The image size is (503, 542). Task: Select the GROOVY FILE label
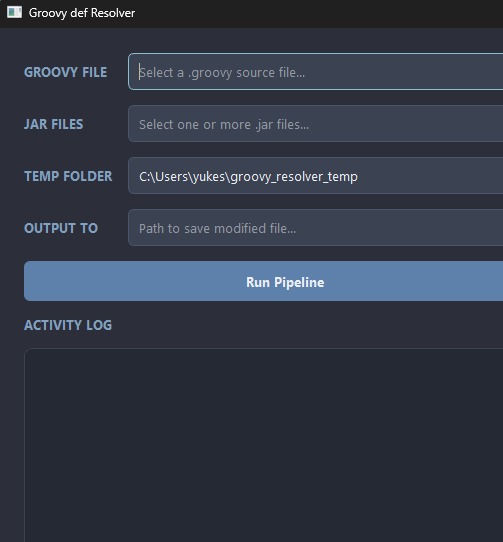(x=65, y=72)
